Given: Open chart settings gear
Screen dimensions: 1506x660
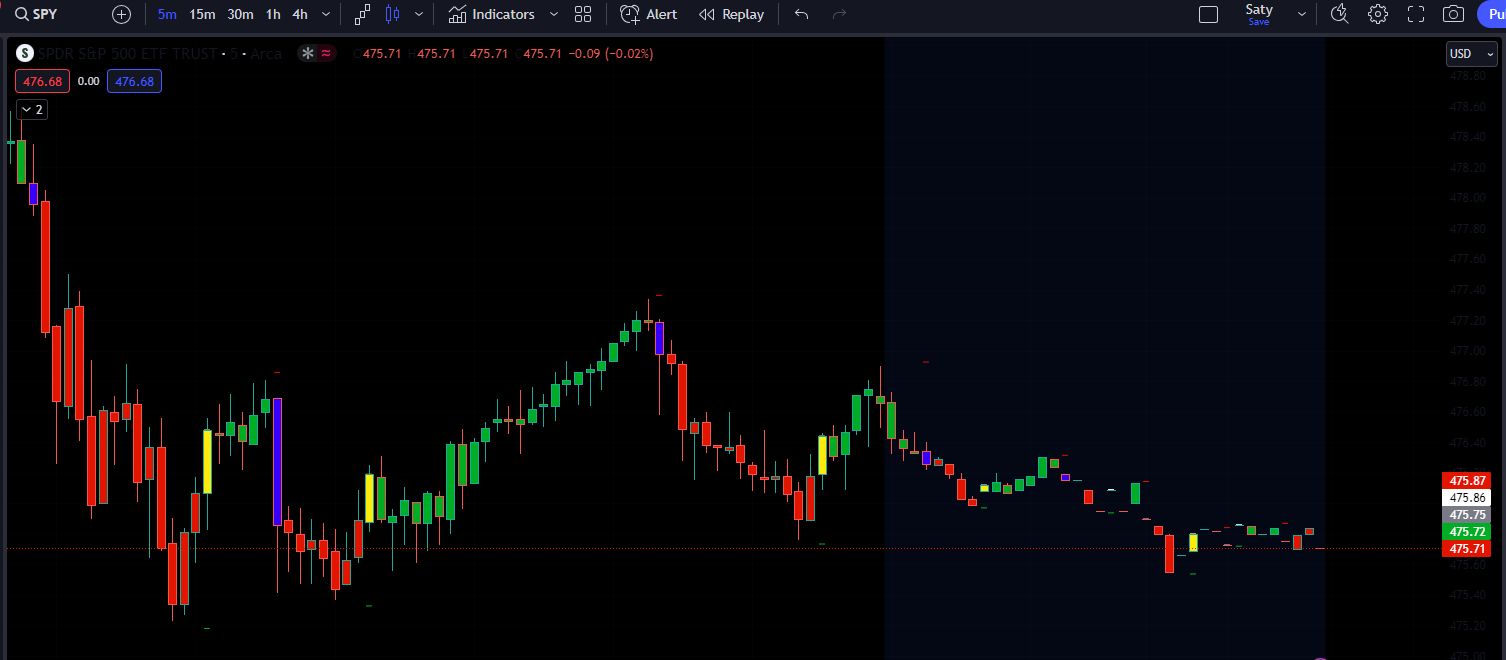Looking at the screenshot, I should point(1378,14).
